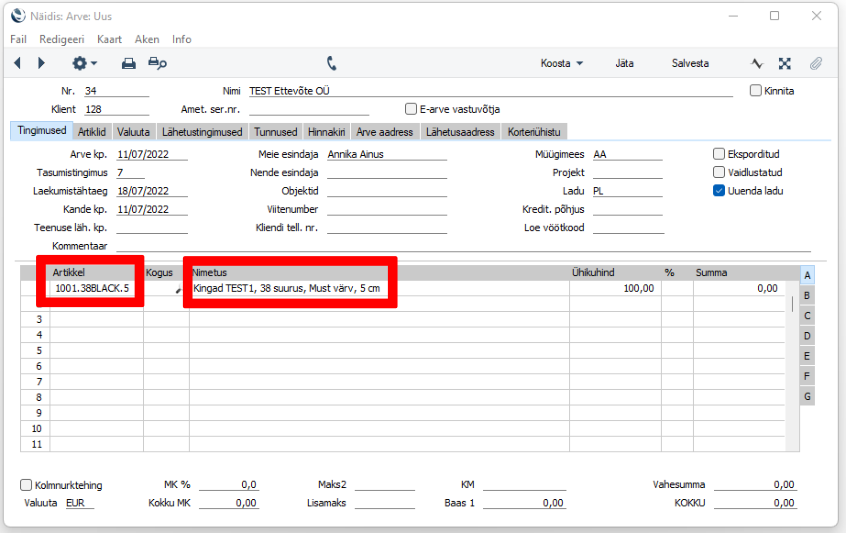The image size is (846, 533).
Task: Open the Fail menu
Action: [18, 39]
